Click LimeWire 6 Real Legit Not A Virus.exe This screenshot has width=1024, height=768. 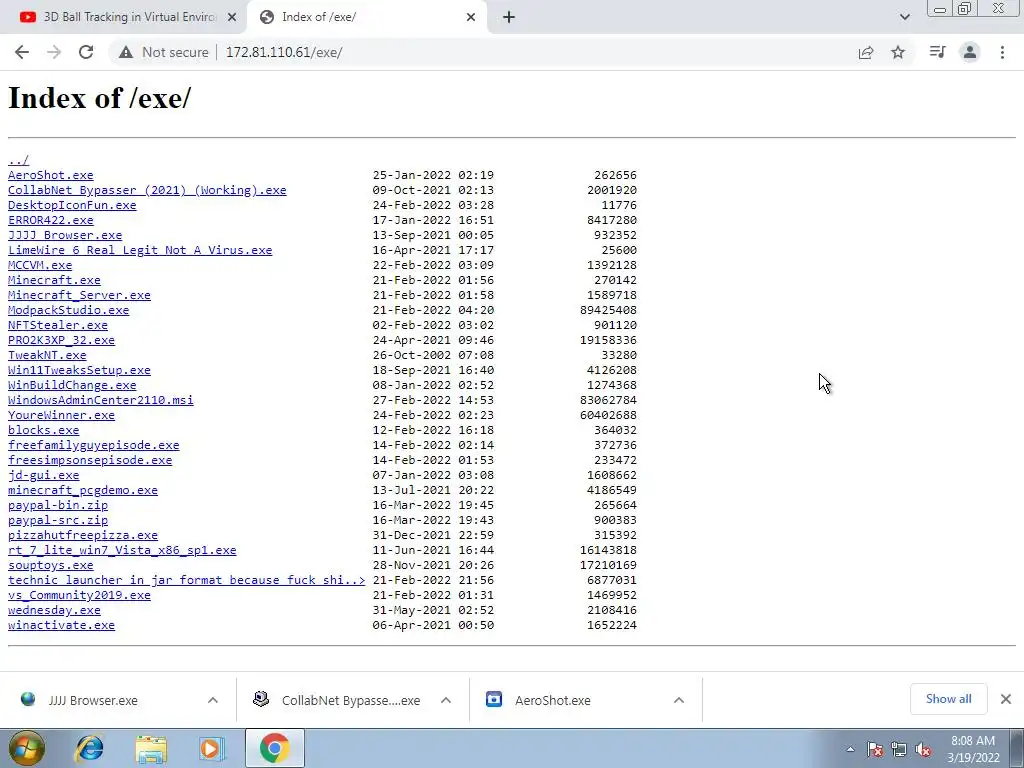(140, 250)
